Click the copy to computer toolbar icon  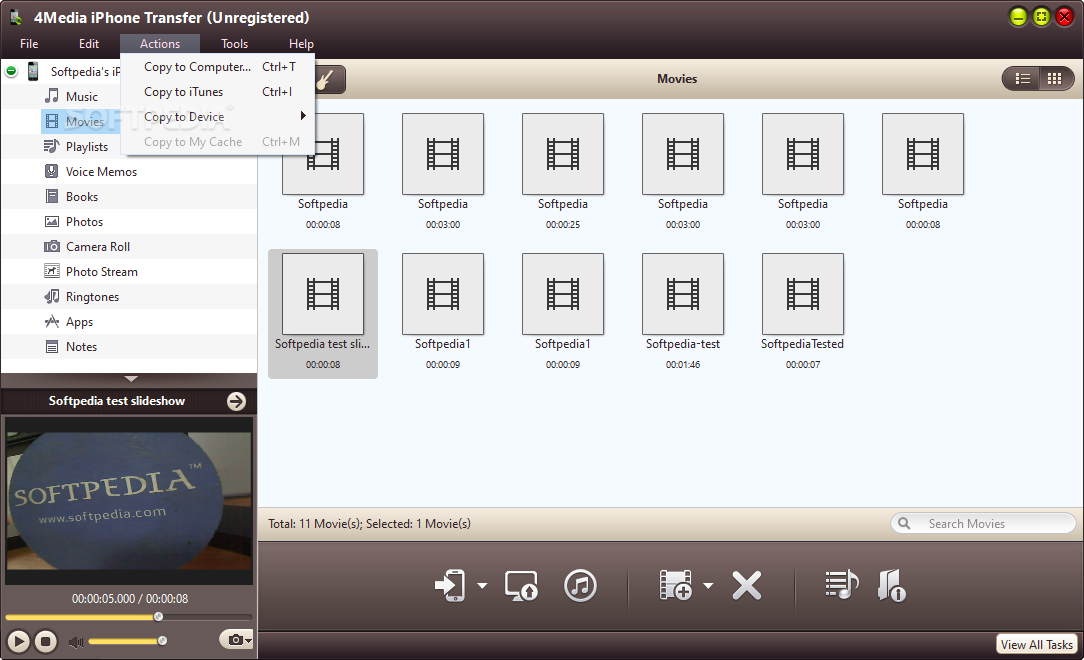(521, 586)
